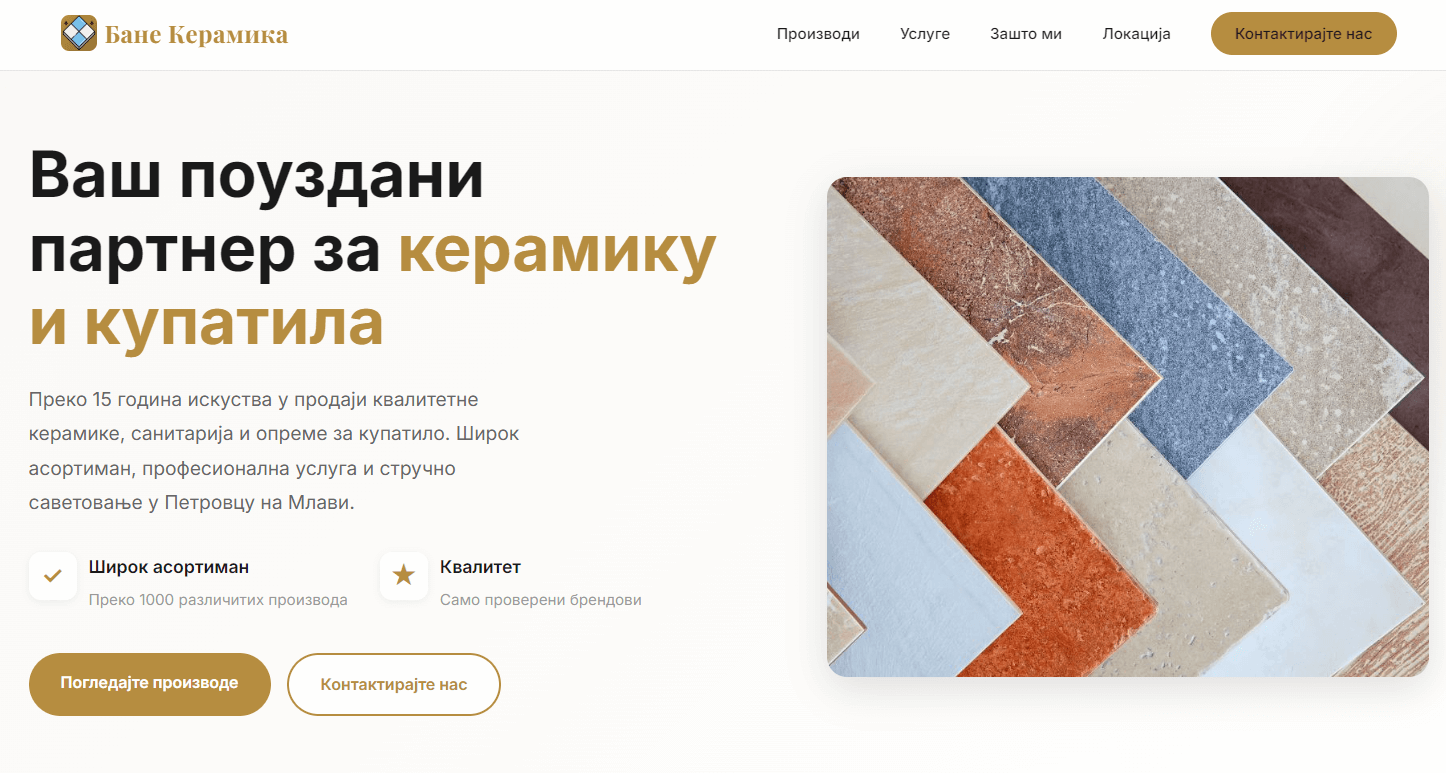Open the Локација navigation link

coord(1137,34)
